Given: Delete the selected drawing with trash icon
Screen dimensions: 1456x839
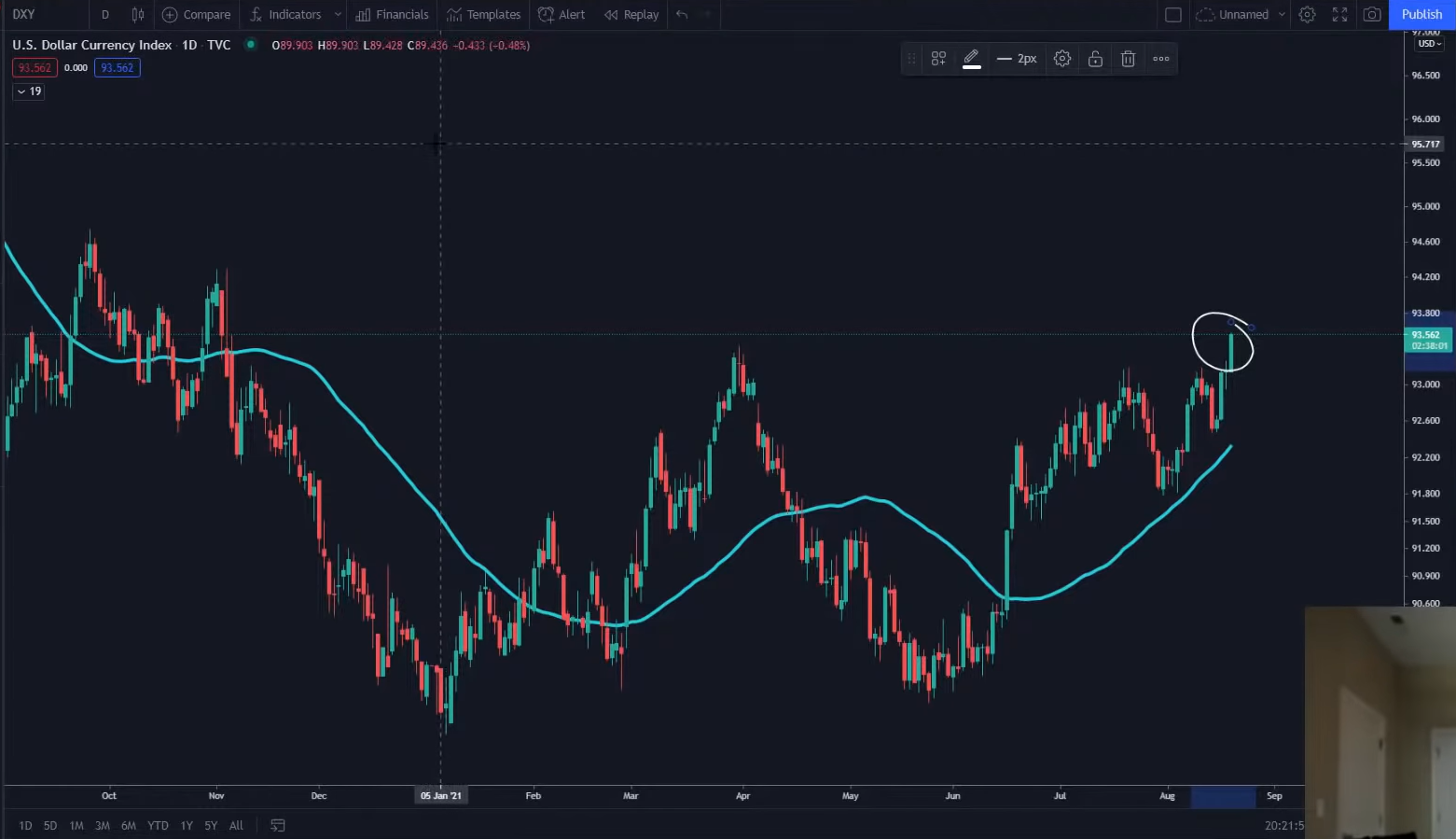Looking at the screenshot, I should (x=1128, y=59).
